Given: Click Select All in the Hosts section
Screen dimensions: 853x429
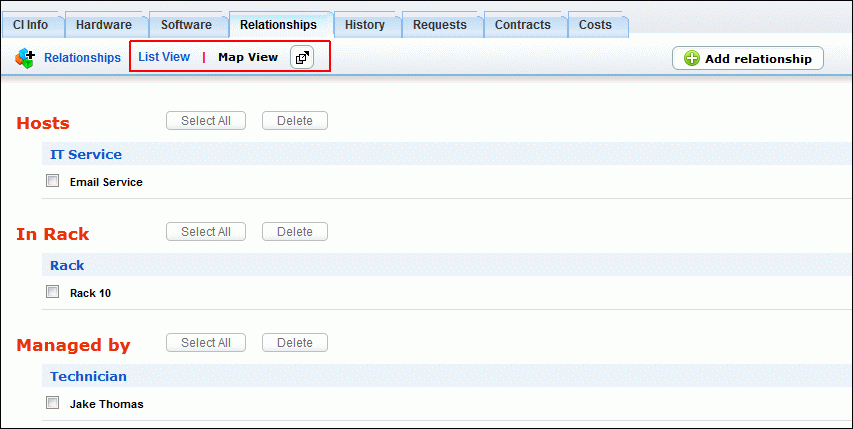Looking at the screenshot, I should click(x=206, y=121).
